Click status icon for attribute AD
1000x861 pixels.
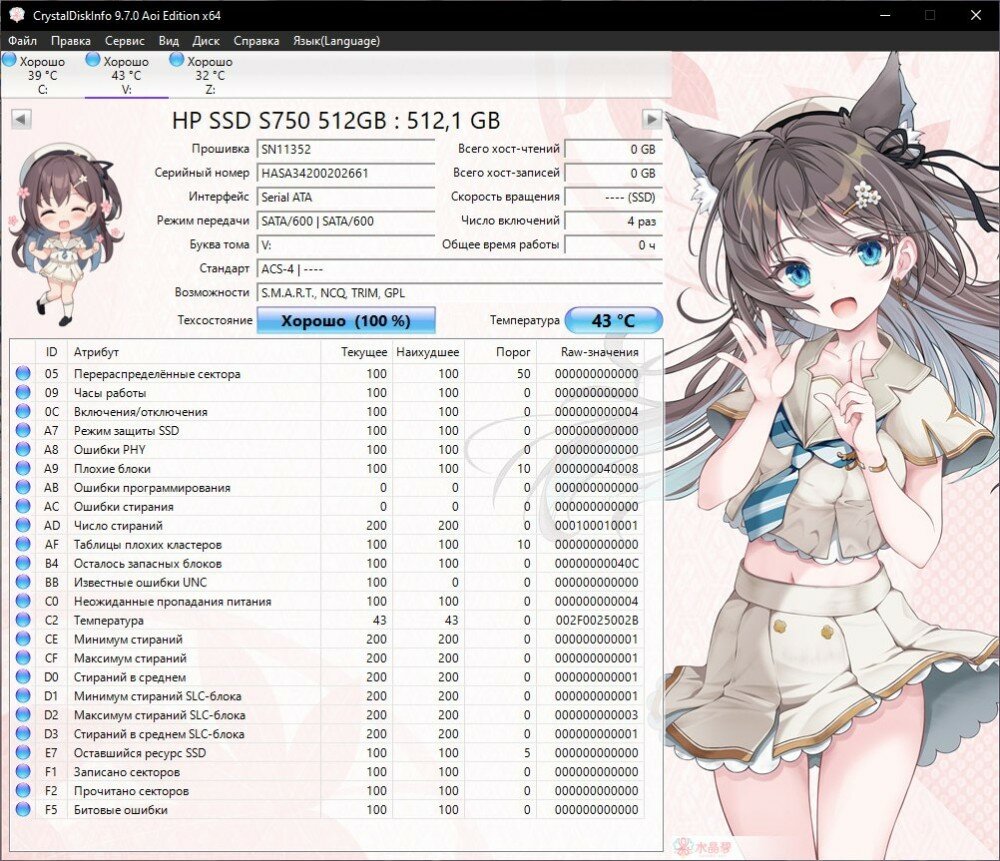coord(23,525)
